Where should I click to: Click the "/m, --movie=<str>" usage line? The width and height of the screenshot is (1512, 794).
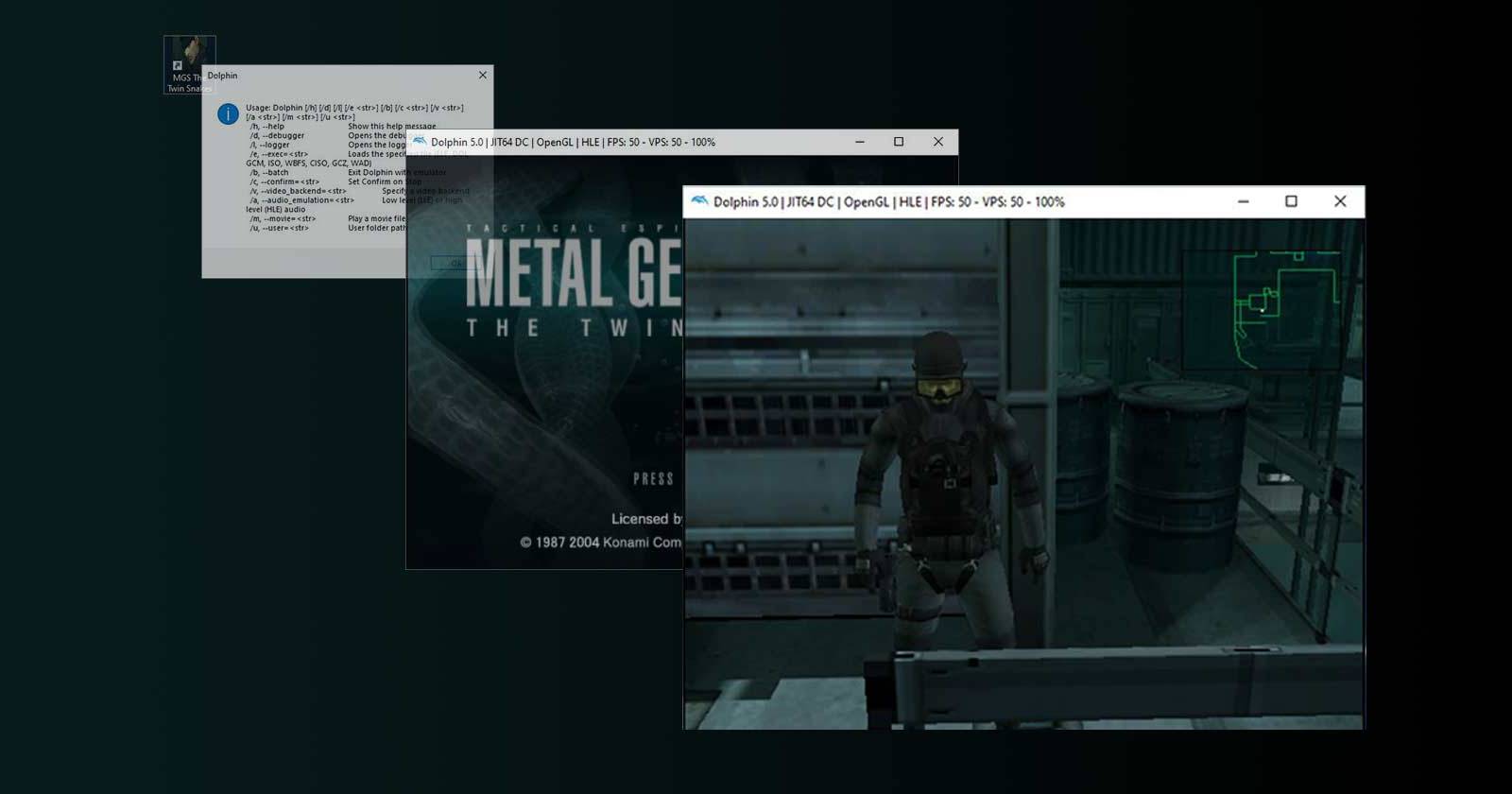click(283, 219)
